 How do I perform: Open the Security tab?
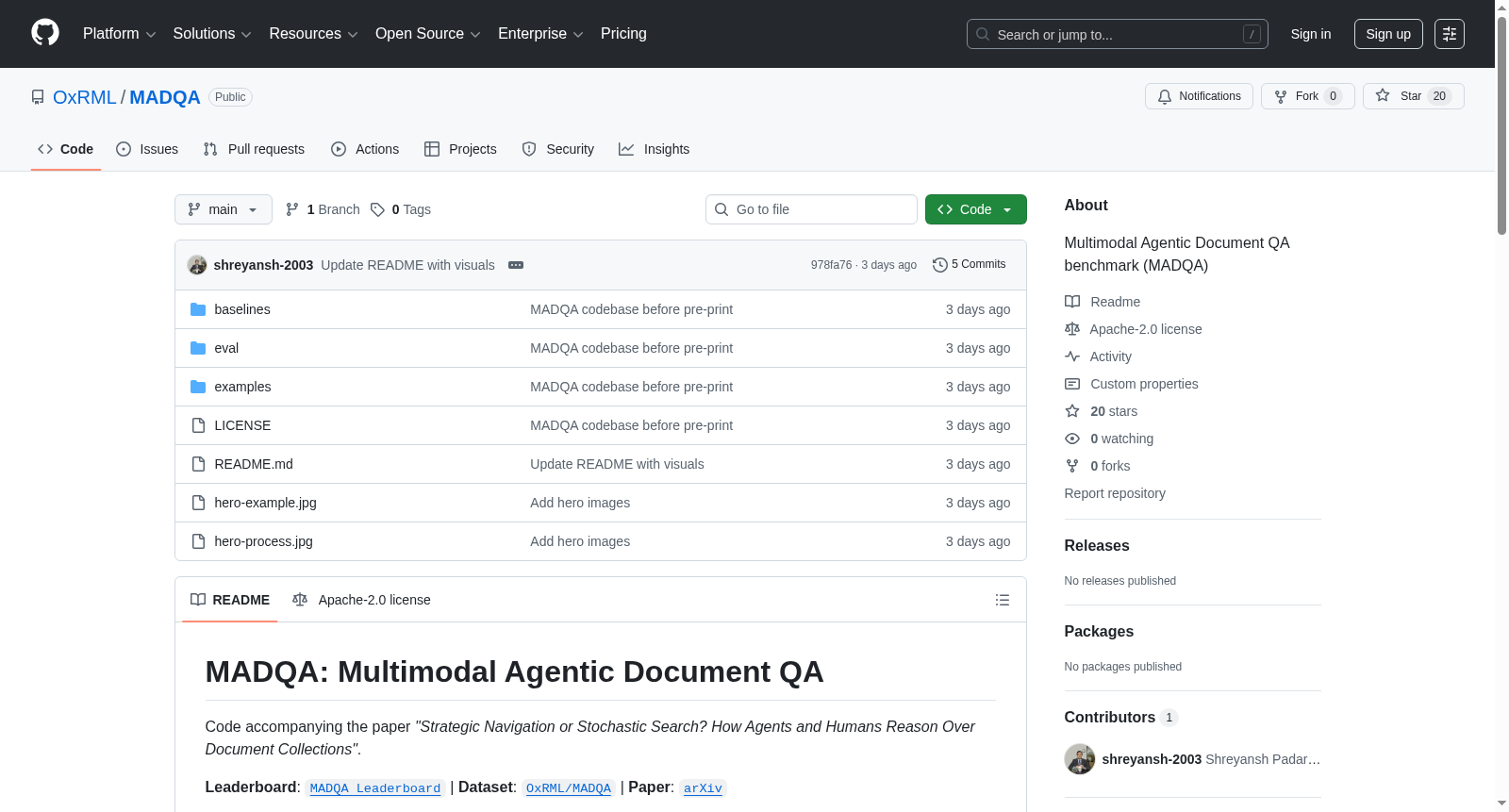(558, 149)
